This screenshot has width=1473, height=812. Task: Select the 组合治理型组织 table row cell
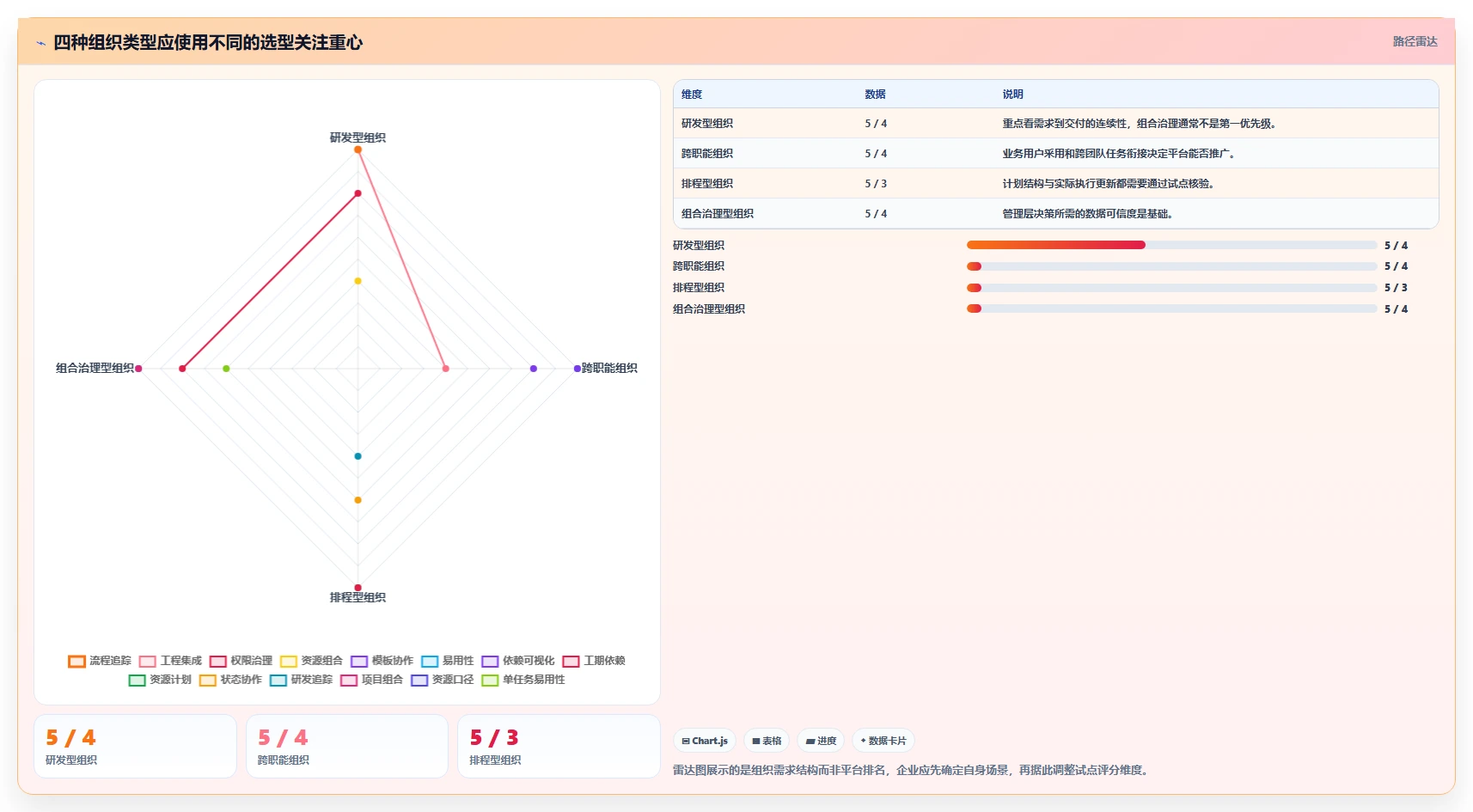718,214
